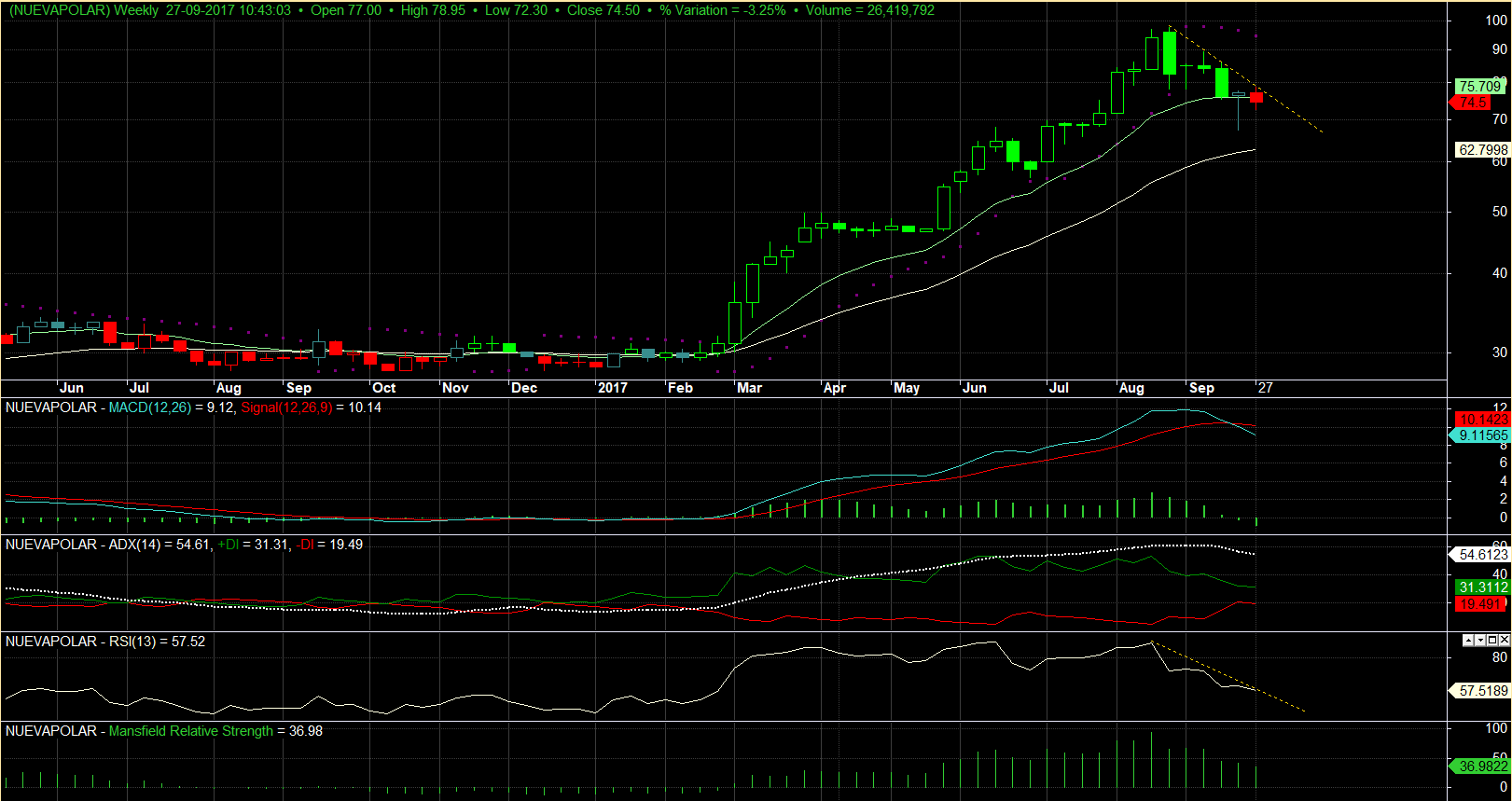Click the -DI = 19.49 label
Viewport: 1512px width, 801px height.
pos(329,545)
